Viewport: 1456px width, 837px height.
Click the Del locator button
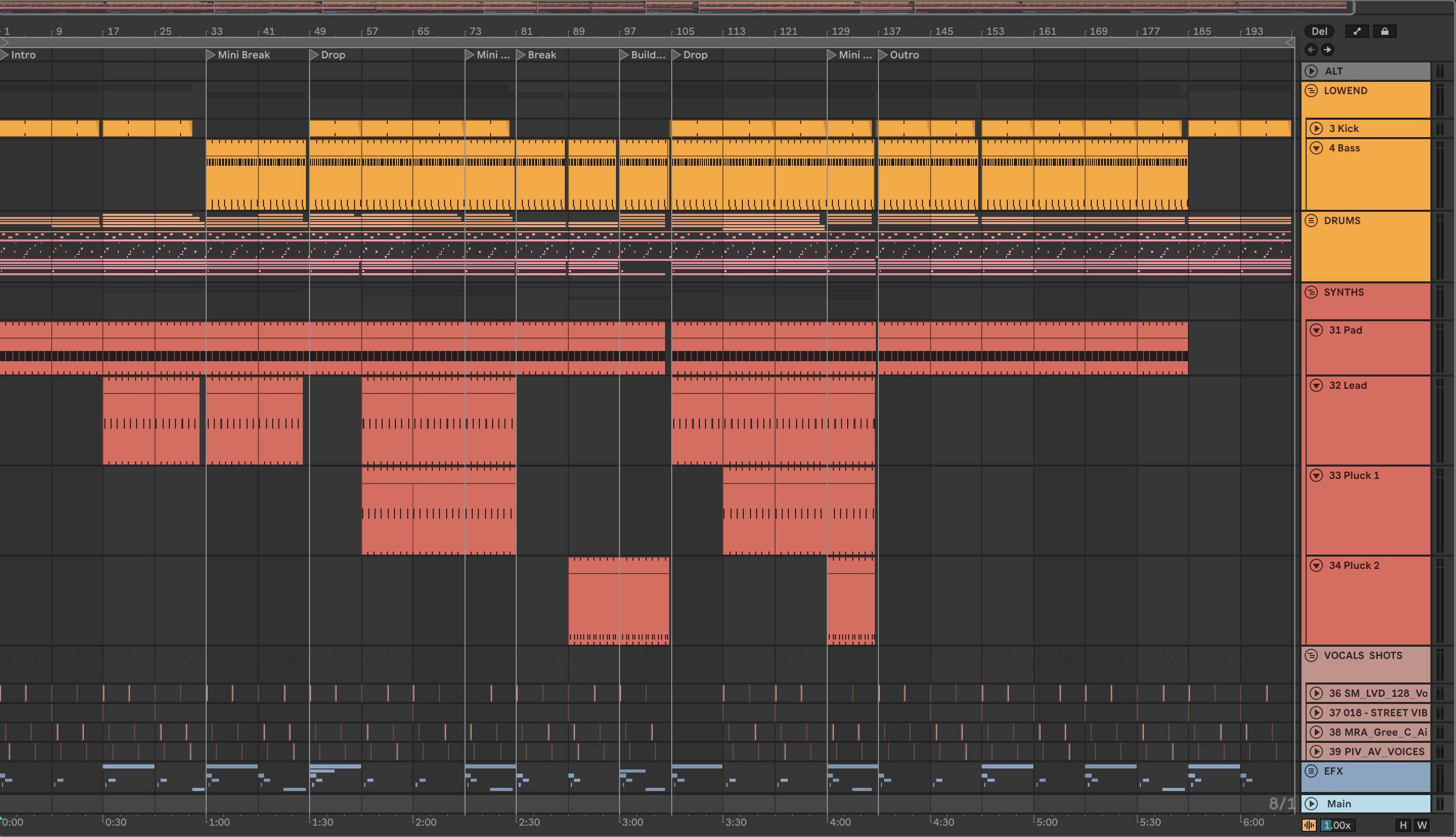[x=1320, y=32]
